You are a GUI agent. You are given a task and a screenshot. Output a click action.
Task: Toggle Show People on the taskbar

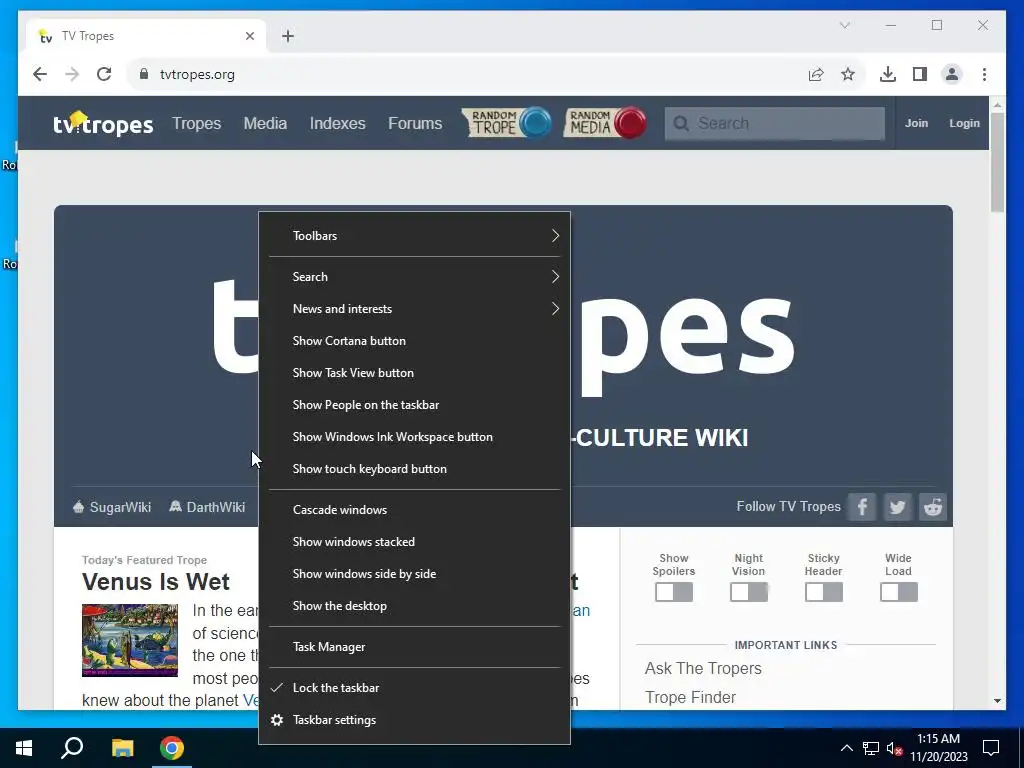point(415,405)
